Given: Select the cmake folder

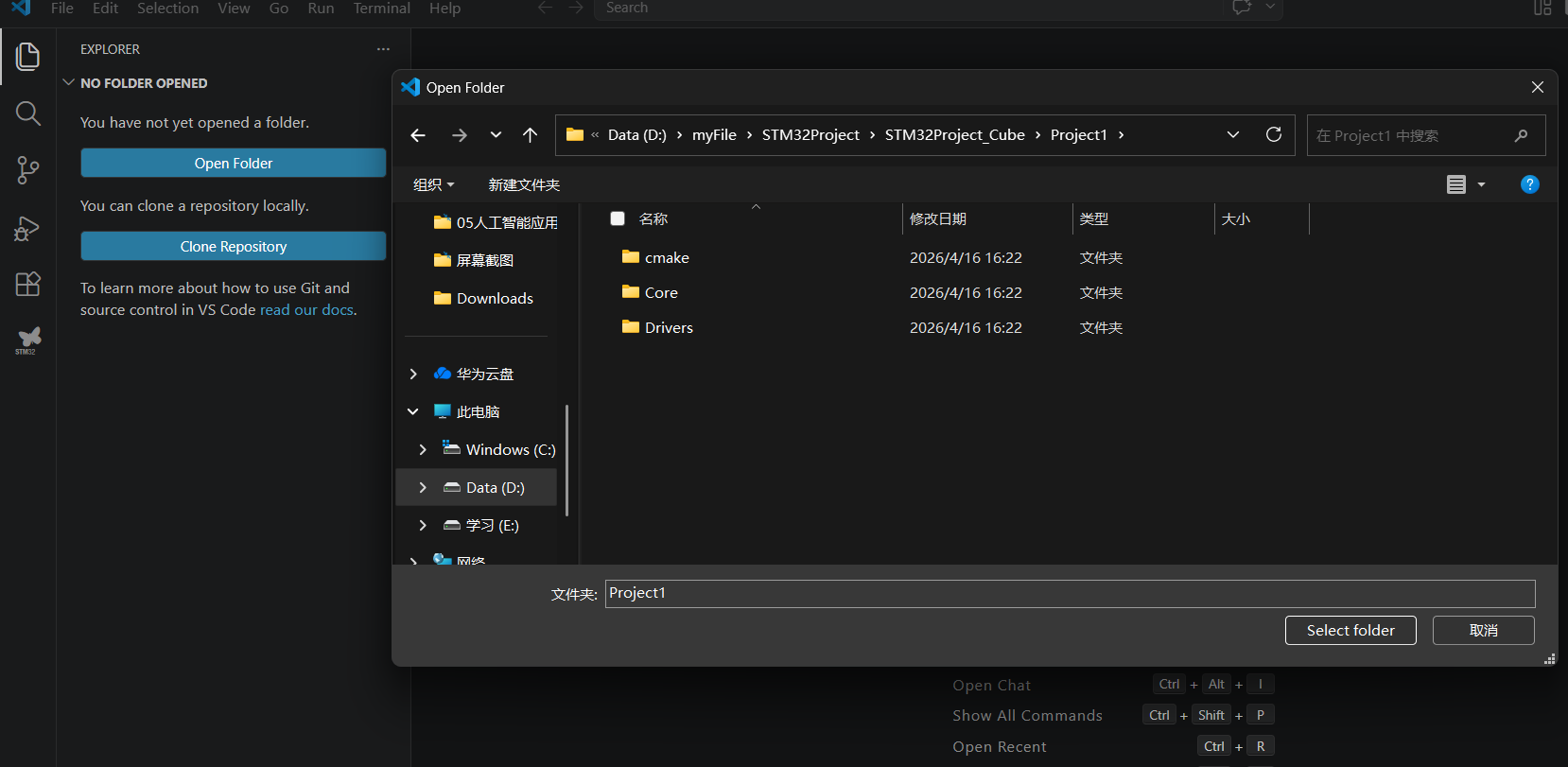Looking at the screenshot, I should 667,257.
